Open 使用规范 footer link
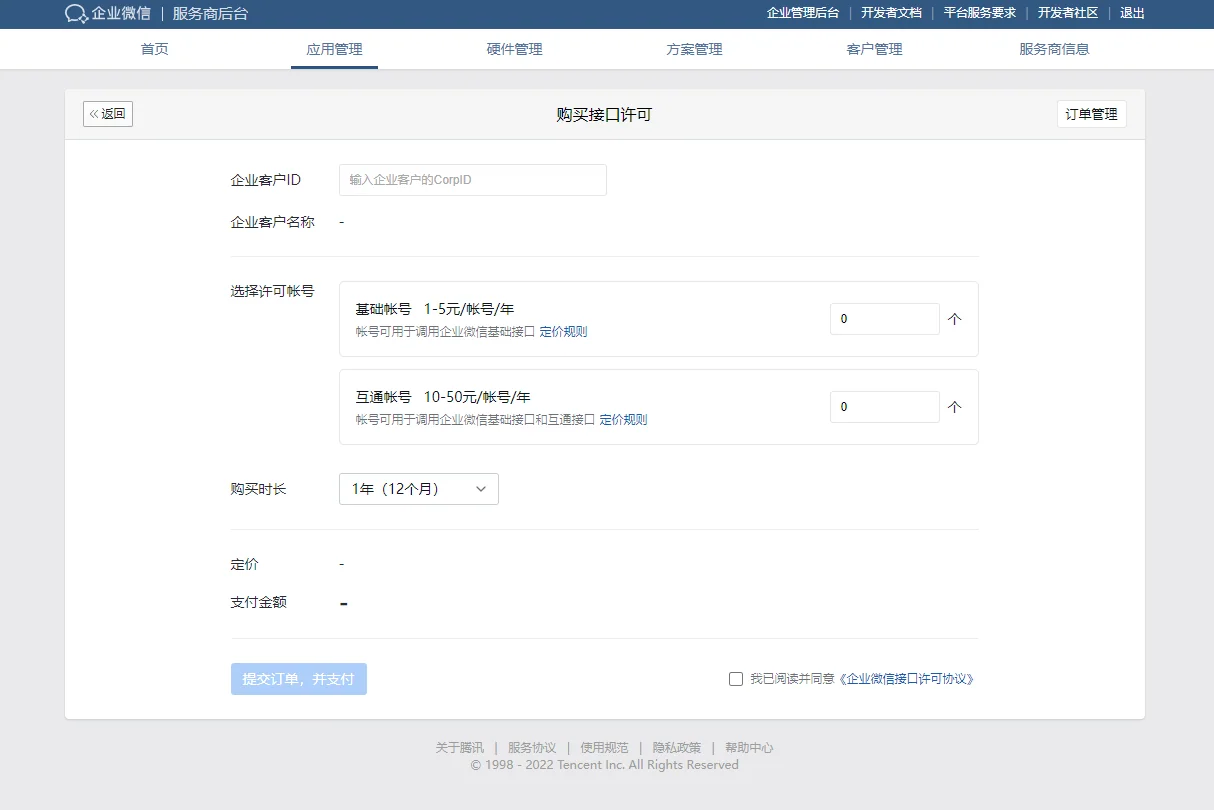 pos(604,748)
